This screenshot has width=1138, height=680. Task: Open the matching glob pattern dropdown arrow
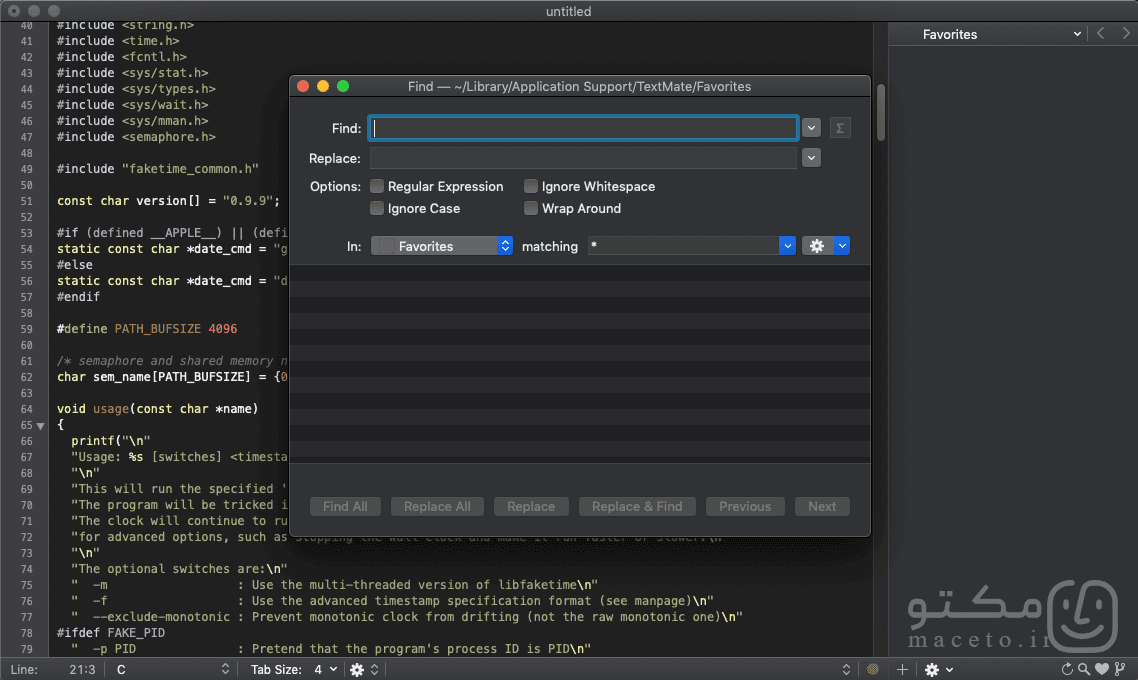[x=787, y=246]
